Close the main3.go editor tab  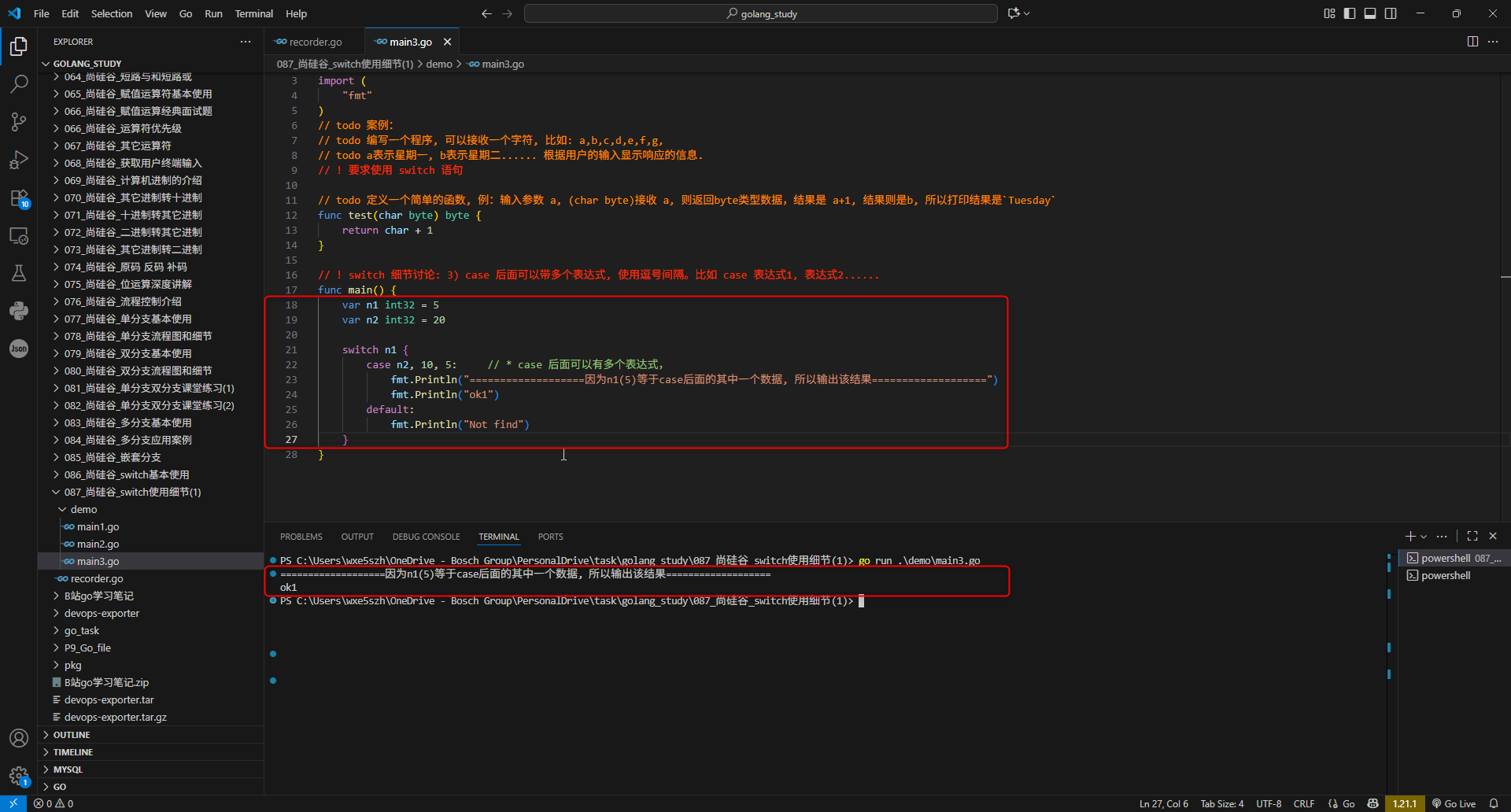[x=447, y=42]
